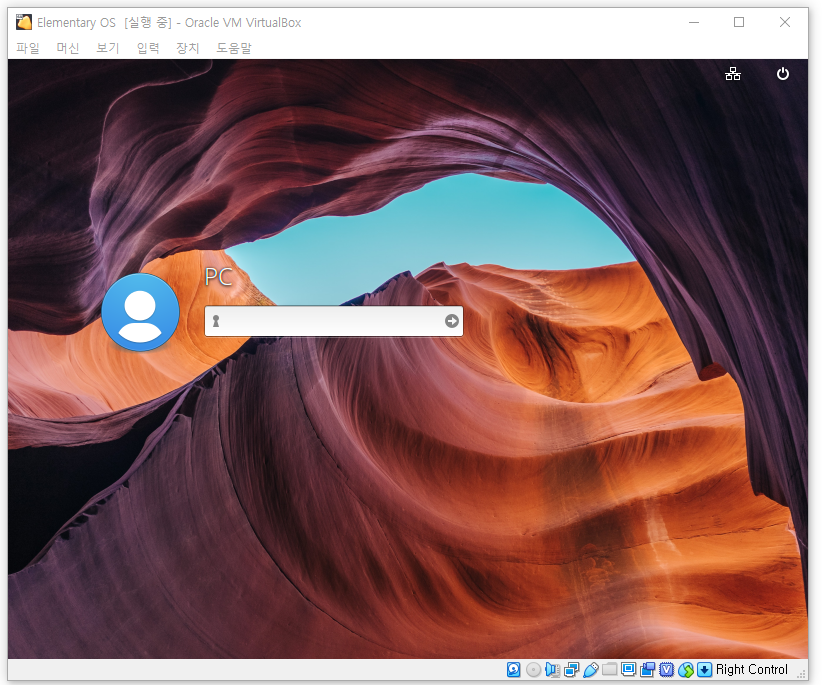824x685 pixels.
Task: Open the 머신 menu
Action: [x=68, y=48]
